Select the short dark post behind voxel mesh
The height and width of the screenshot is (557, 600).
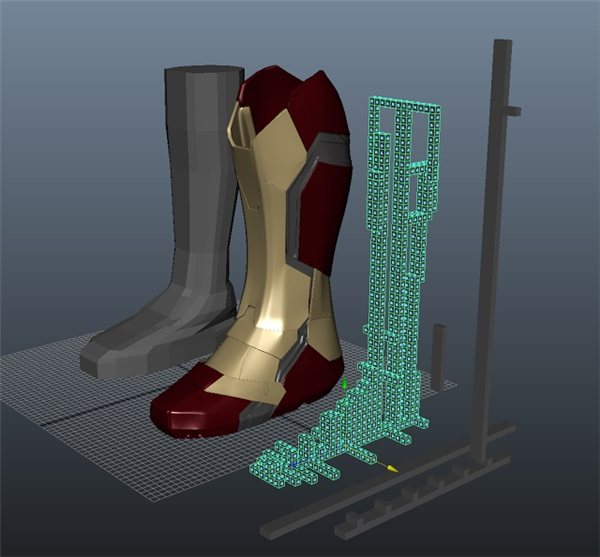[x=439, y=357]
